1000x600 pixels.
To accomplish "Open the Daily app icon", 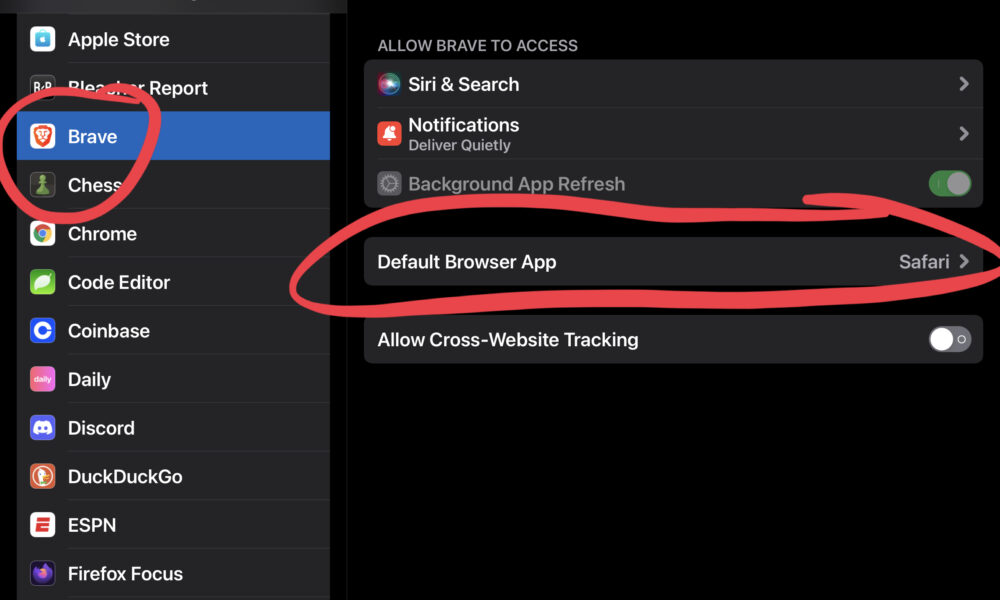I will pyautogui.click(x=43, y=379).
